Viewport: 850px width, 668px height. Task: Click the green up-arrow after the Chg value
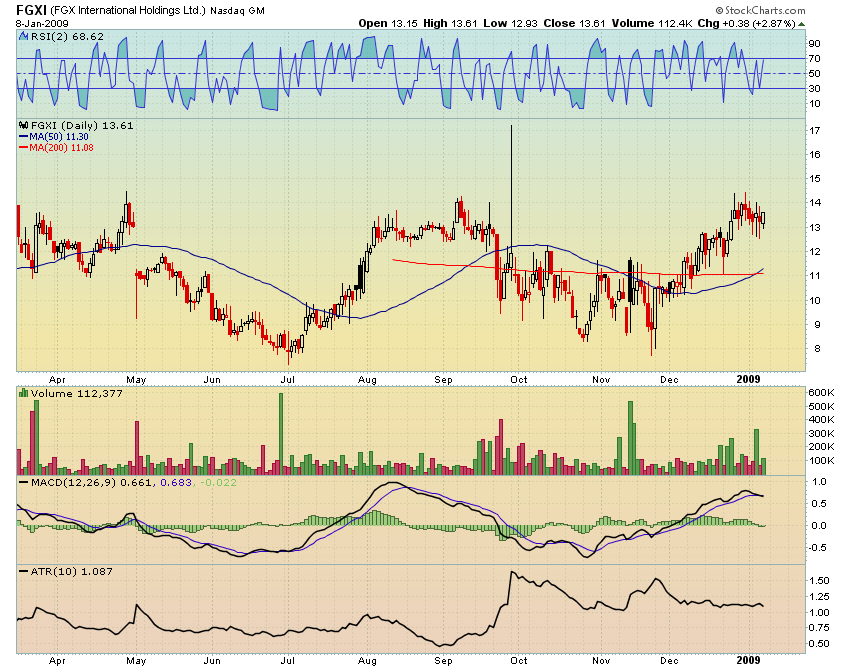coord(802,24)
